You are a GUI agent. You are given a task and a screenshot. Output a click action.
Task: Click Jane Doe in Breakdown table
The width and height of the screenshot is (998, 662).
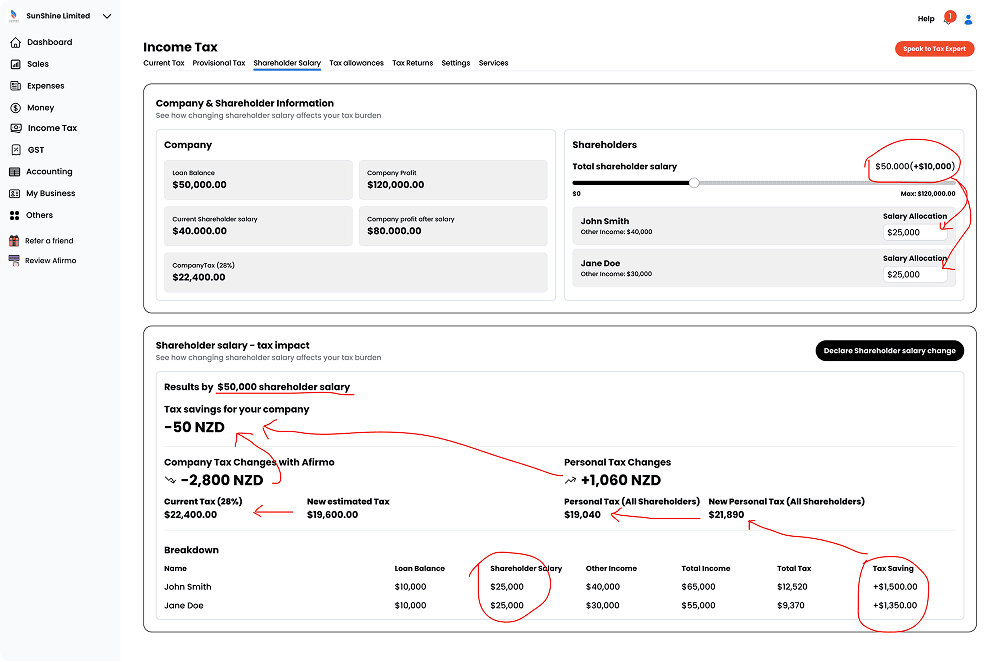[184, 605]
